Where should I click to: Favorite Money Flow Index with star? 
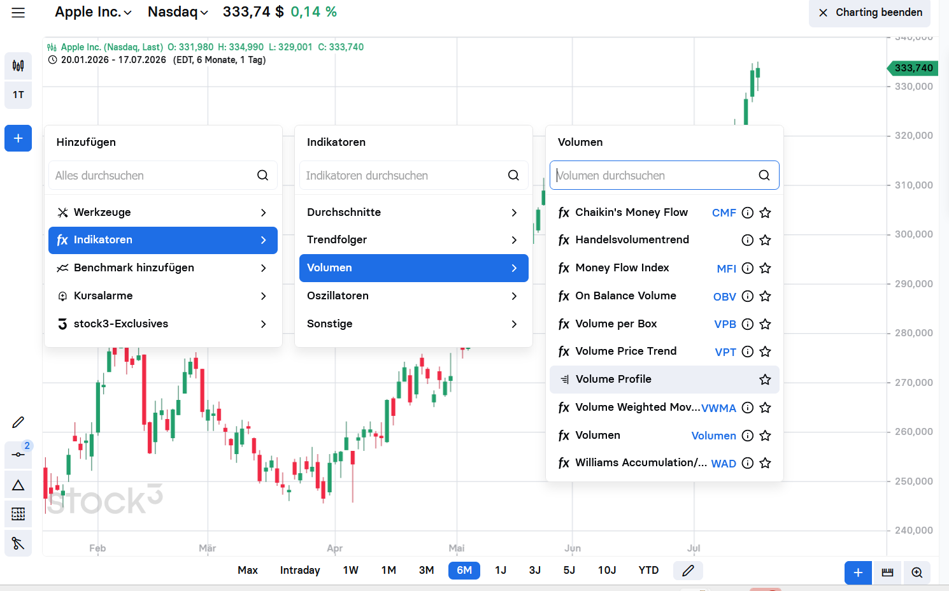(x=765, y=268)
